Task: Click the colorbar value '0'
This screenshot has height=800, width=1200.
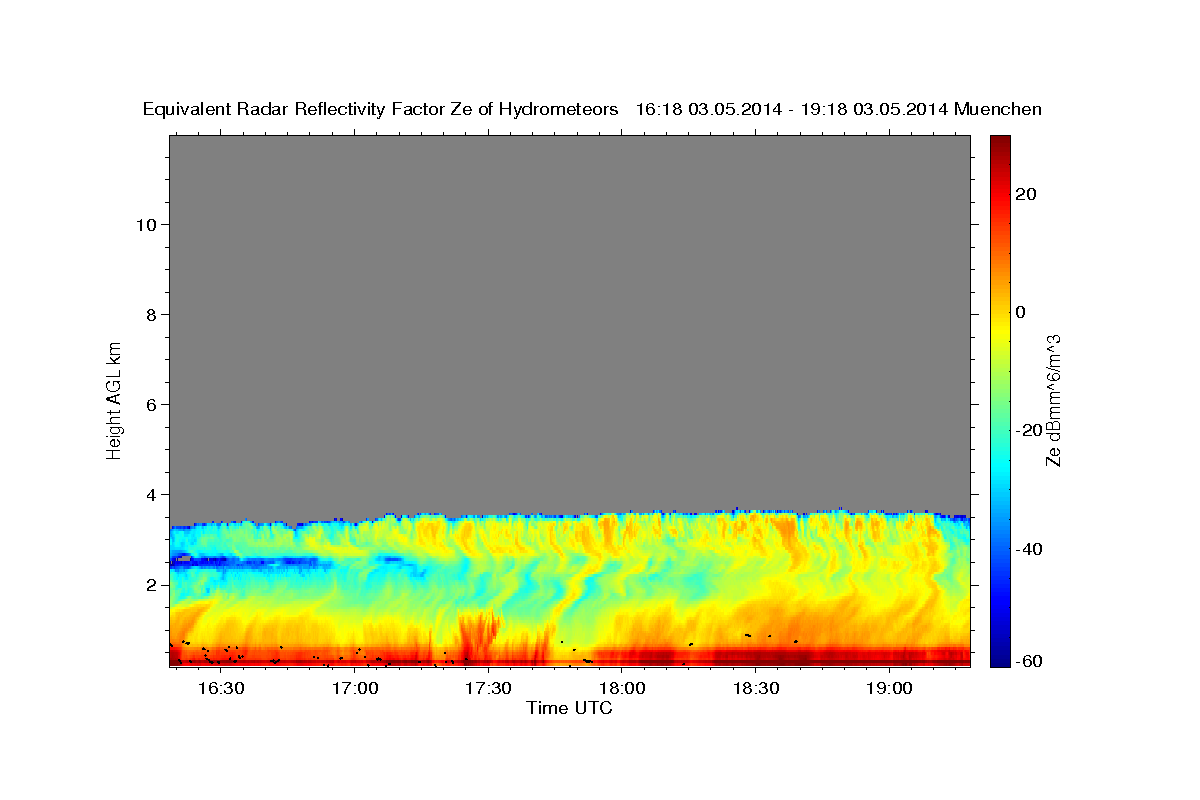Action: click(1021, 312)
